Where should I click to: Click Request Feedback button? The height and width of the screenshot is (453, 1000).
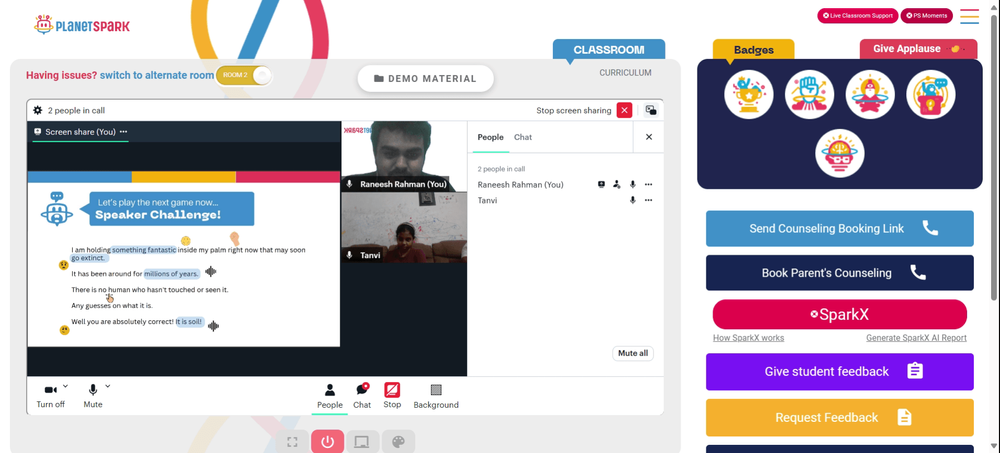(839, 418)
